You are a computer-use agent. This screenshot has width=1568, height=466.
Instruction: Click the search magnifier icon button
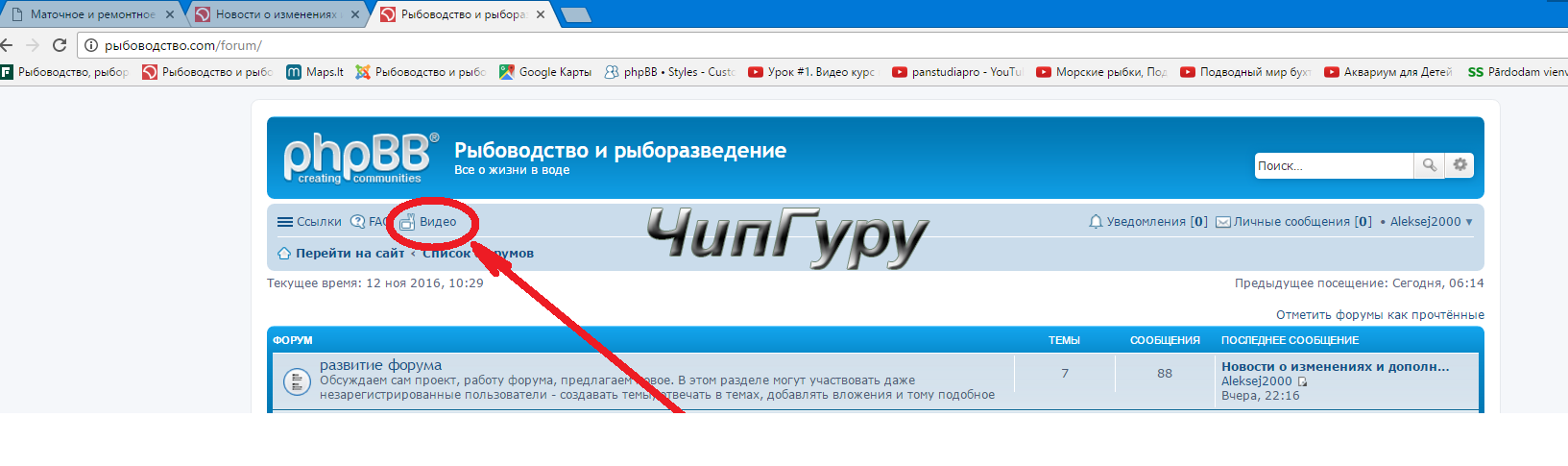(x=1429, y=165)
